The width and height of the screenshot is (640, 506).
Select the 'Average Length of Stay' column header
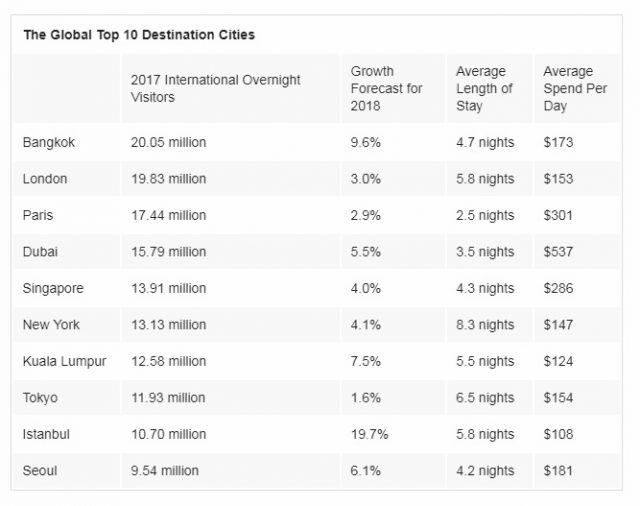coord(484,88)
